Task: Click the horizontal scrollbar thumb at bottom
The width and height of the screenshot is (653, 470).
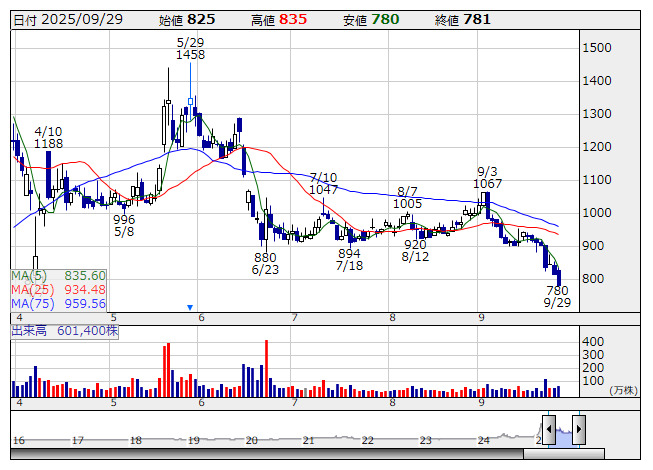Action: (564, 454)
